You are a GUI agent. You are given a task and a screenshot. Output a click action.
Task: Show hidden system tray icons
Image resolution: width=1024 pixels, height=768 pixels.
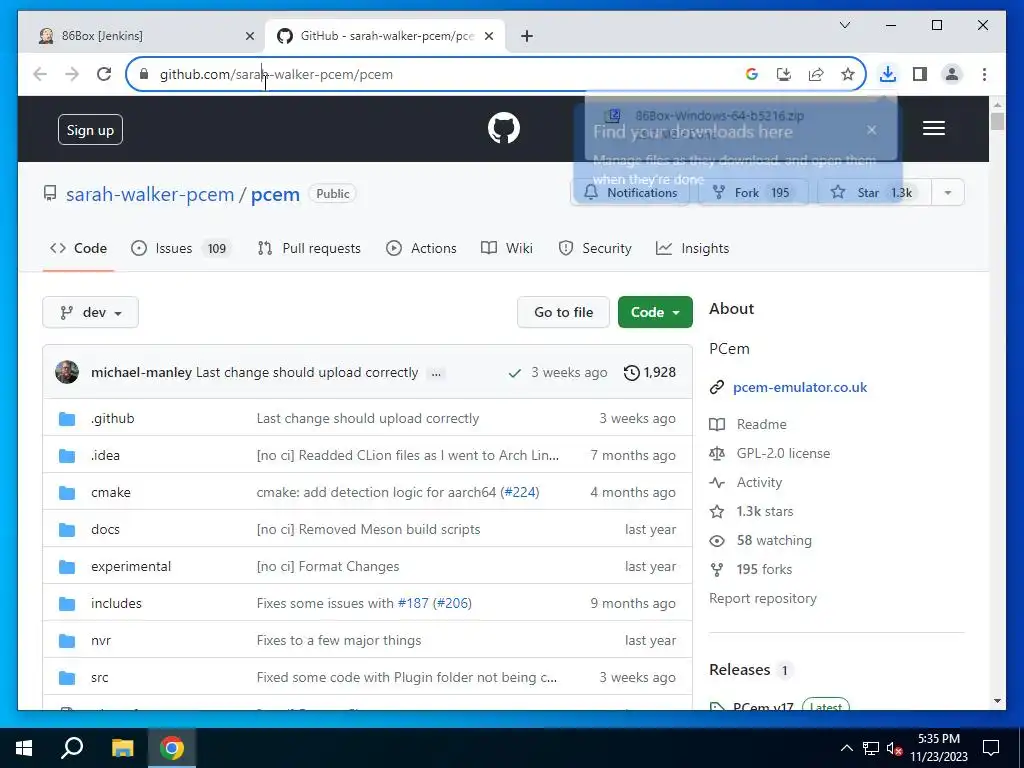846,748
